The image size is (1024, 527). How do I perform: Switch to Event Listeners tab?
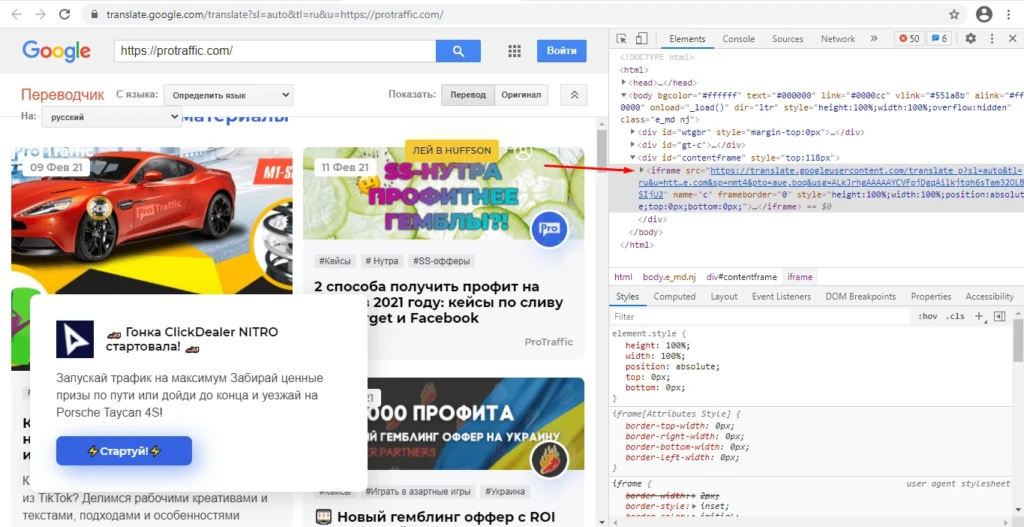click(781, 296)
